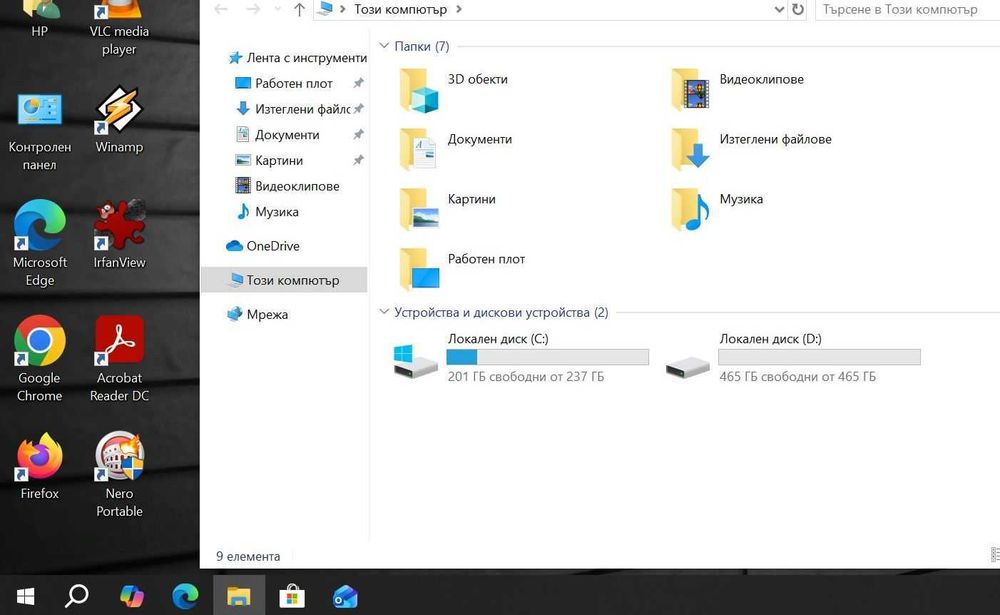Image resolution: width=1000 pixels, height=615 pixels.
Task: Select Локален диск (C:) drive
Action: [x=520, y=357]
